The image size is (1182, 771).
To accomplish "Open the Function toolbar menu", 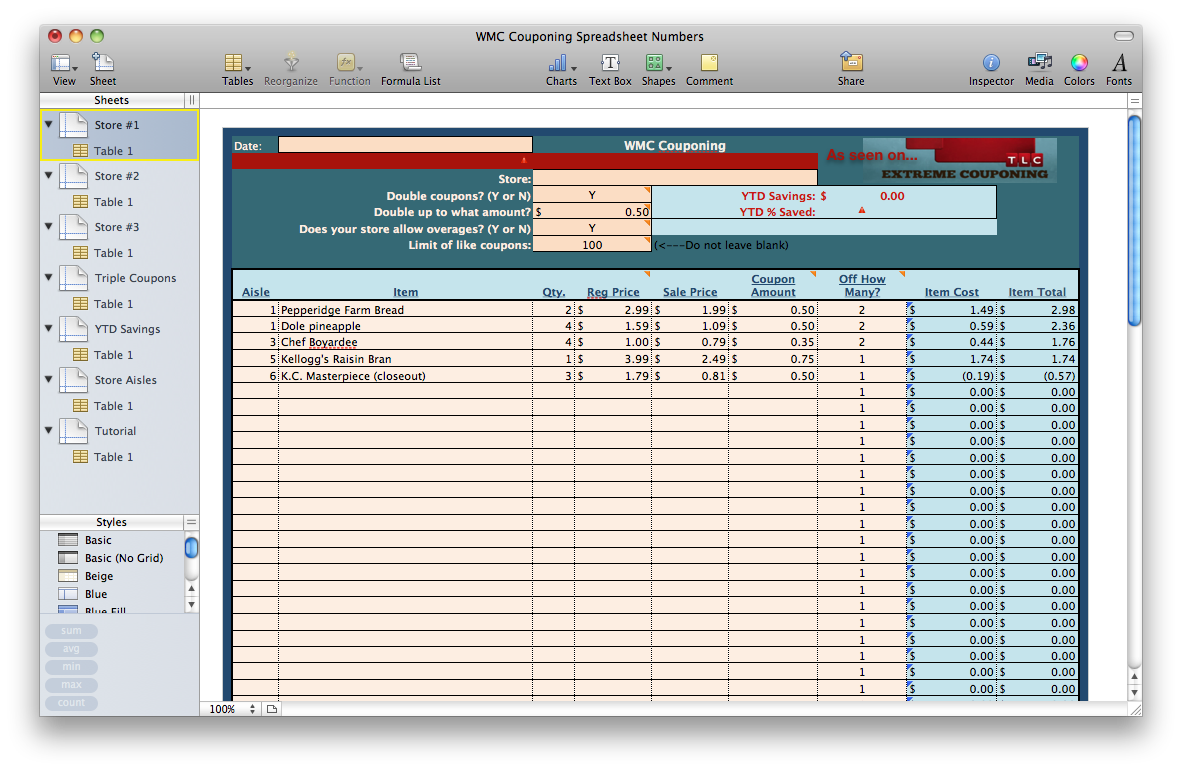I will tap(349, 69).
